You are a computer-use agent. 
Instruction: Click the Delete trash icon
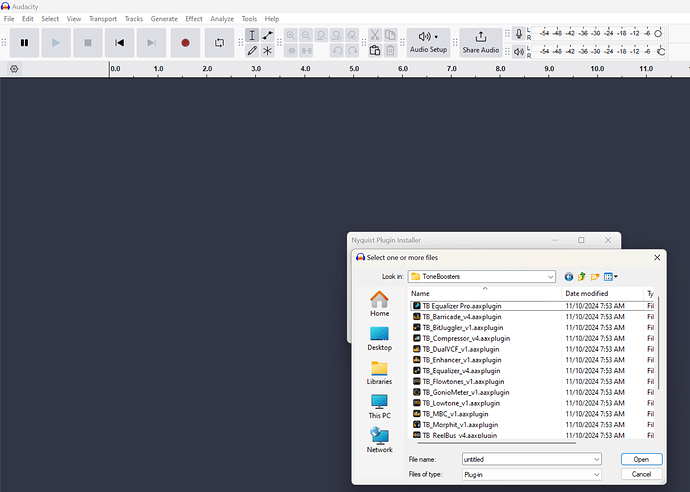point(390,51)
